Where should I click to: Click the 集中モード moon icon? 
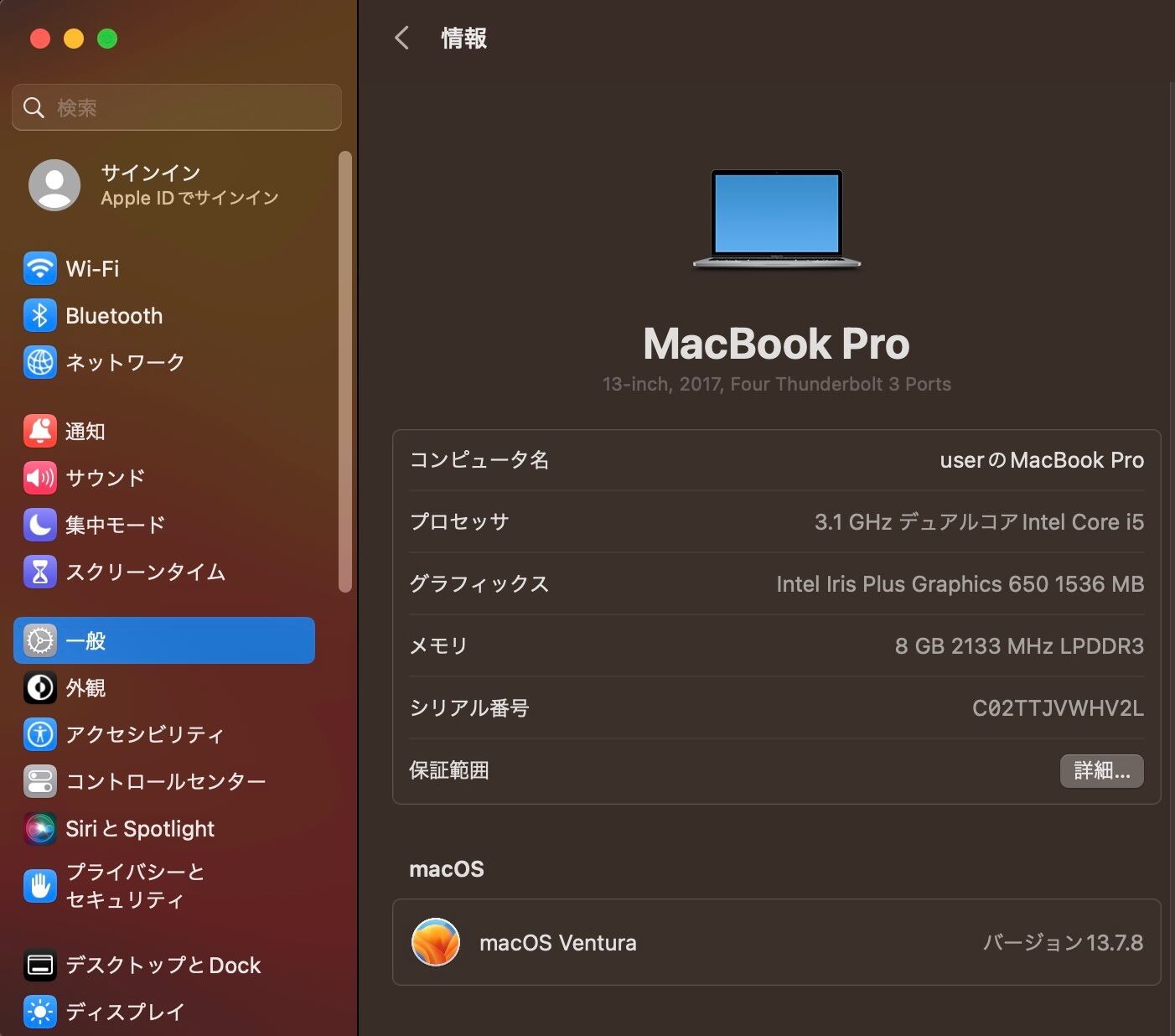pos(40,525)
